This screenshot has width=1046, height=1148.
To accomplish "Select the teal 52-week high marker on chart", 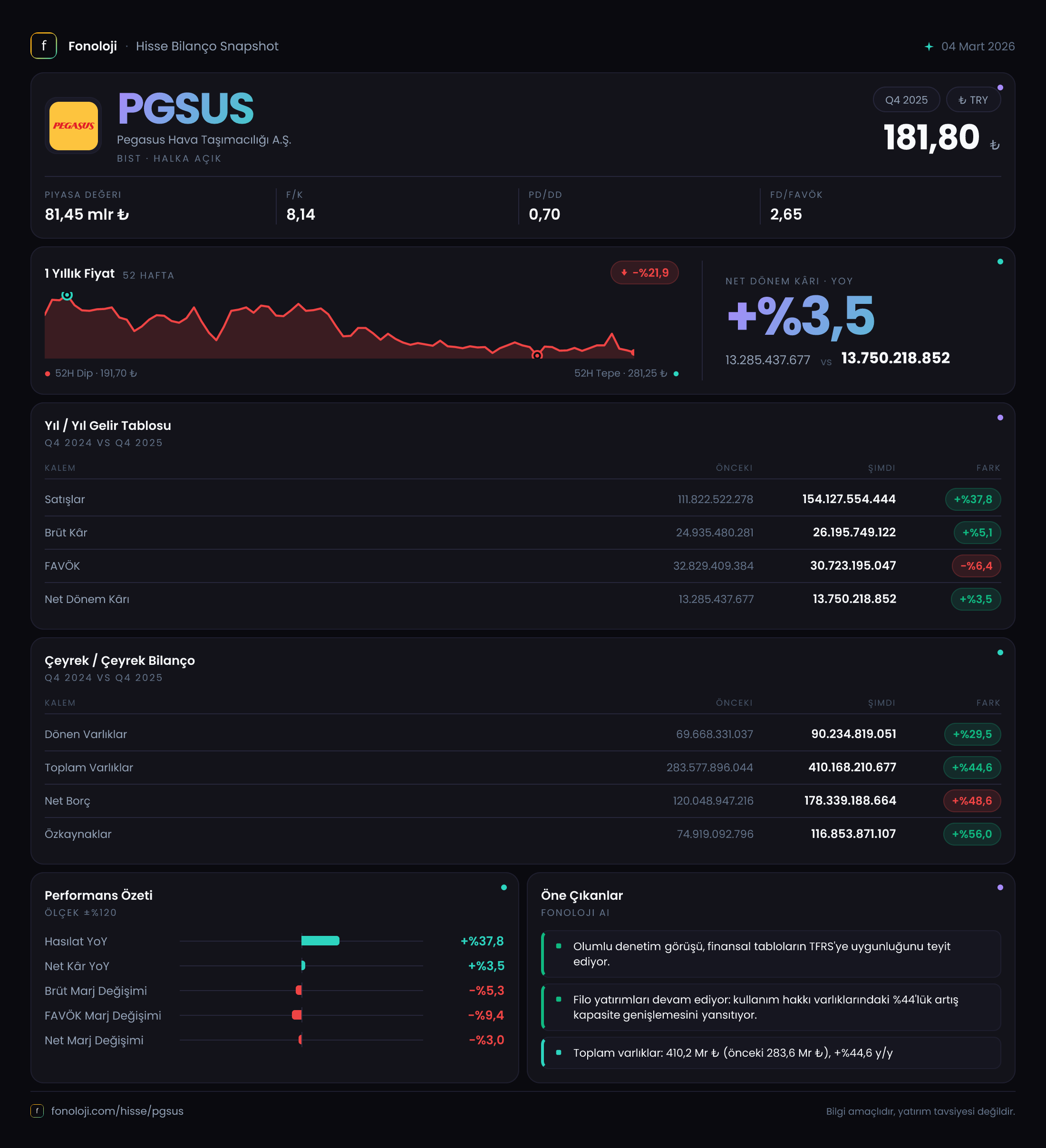I will coord(67,295).
